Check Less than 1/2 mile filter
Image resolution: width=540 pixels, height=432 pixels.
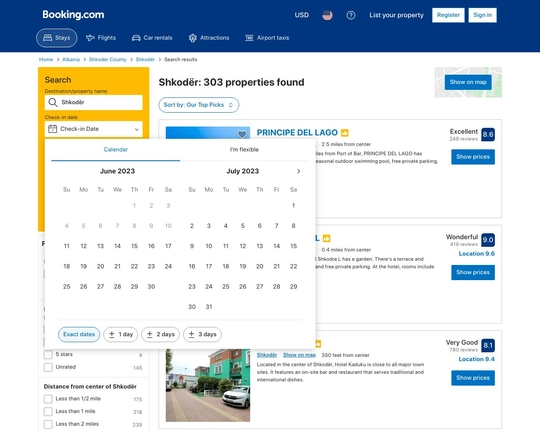(x=48, y=399)
